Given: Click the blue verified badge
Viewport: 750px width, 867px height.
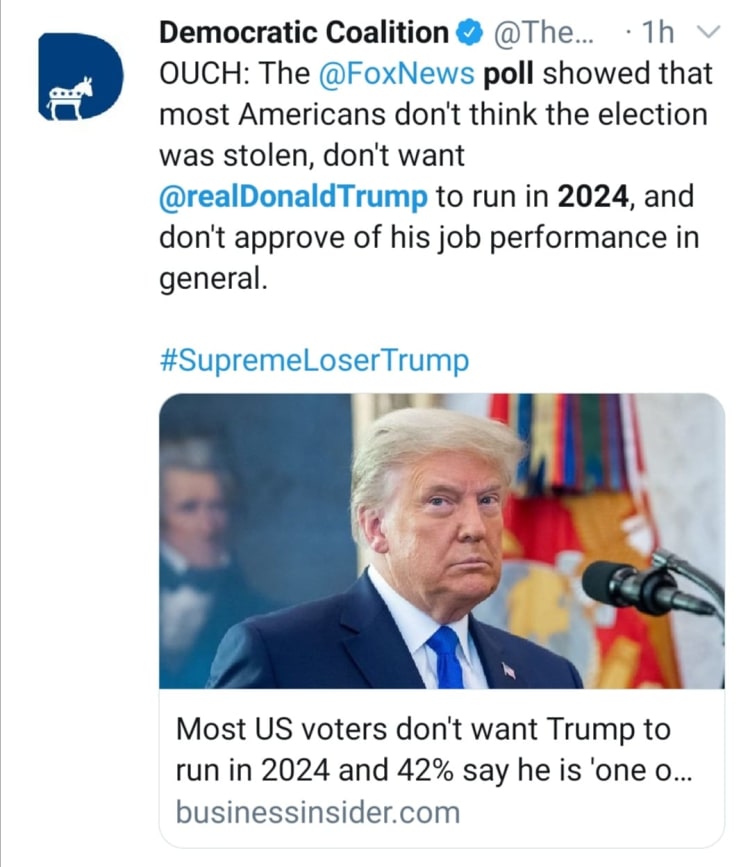Looking at the screenshot, I should pos(469,33).
